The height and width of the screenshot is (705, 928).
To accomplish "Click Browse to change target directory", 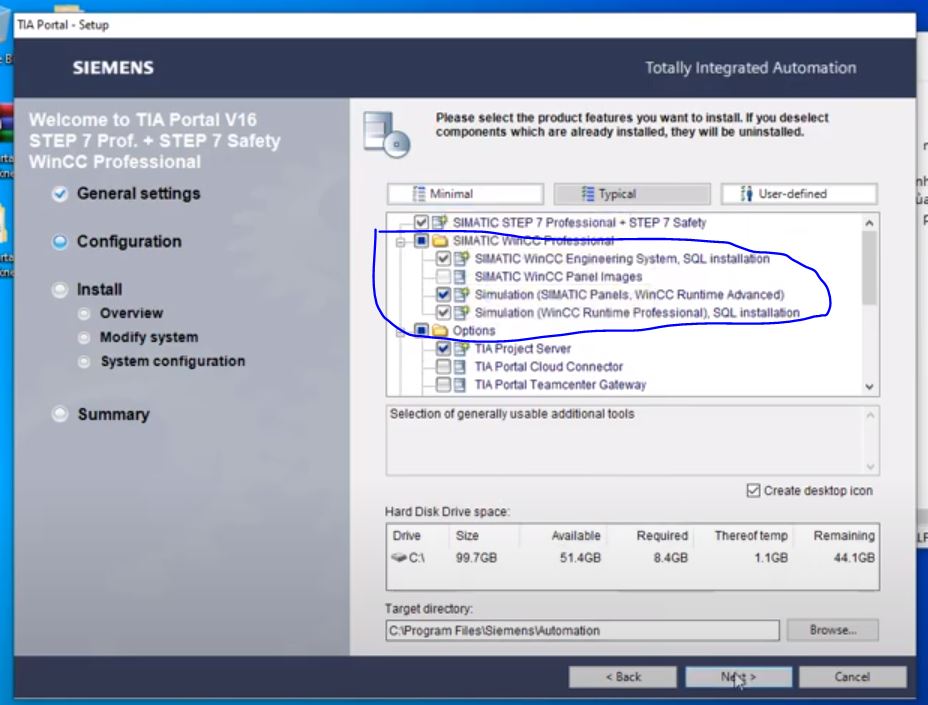I will tap(832, 631).
